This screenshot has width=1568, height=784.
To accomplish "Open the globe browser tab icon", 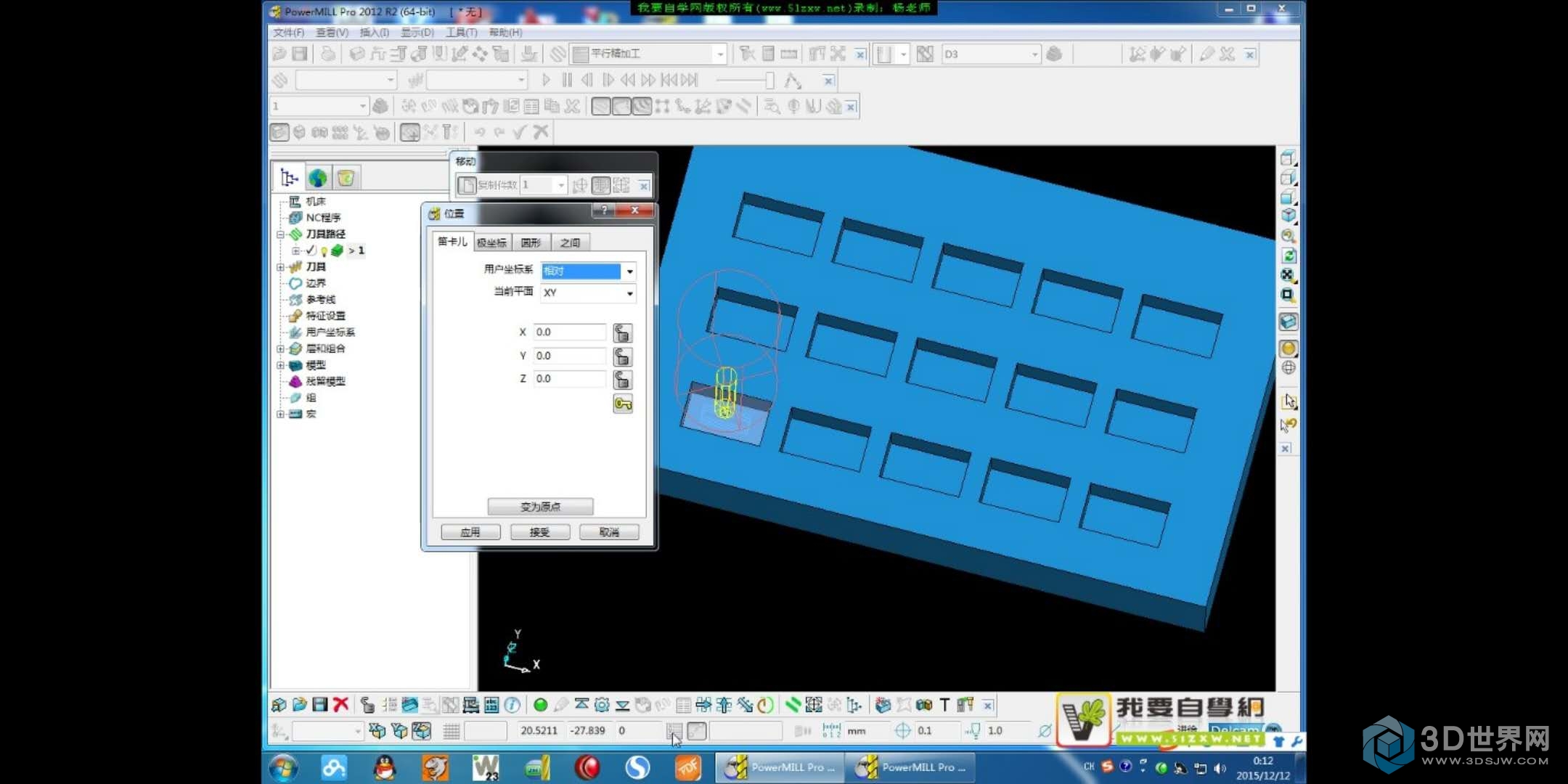I will point(317,178).
